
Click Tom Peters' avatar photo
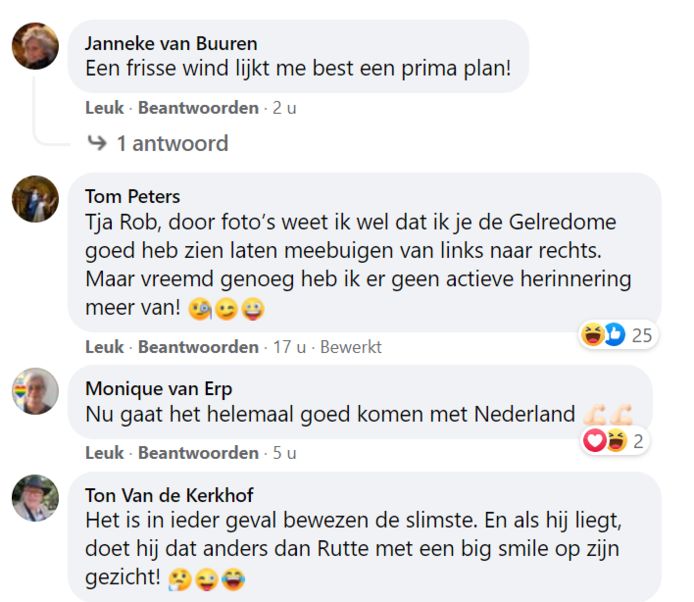(x=35, y=198)
